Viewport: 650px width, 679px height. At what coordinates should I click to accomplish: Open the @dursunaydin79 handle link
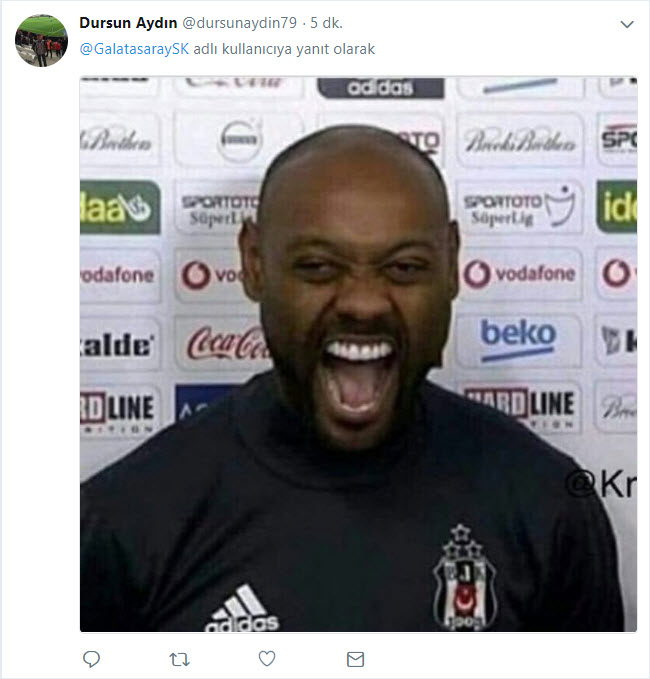pyautogui.click(x=239, y=23)
